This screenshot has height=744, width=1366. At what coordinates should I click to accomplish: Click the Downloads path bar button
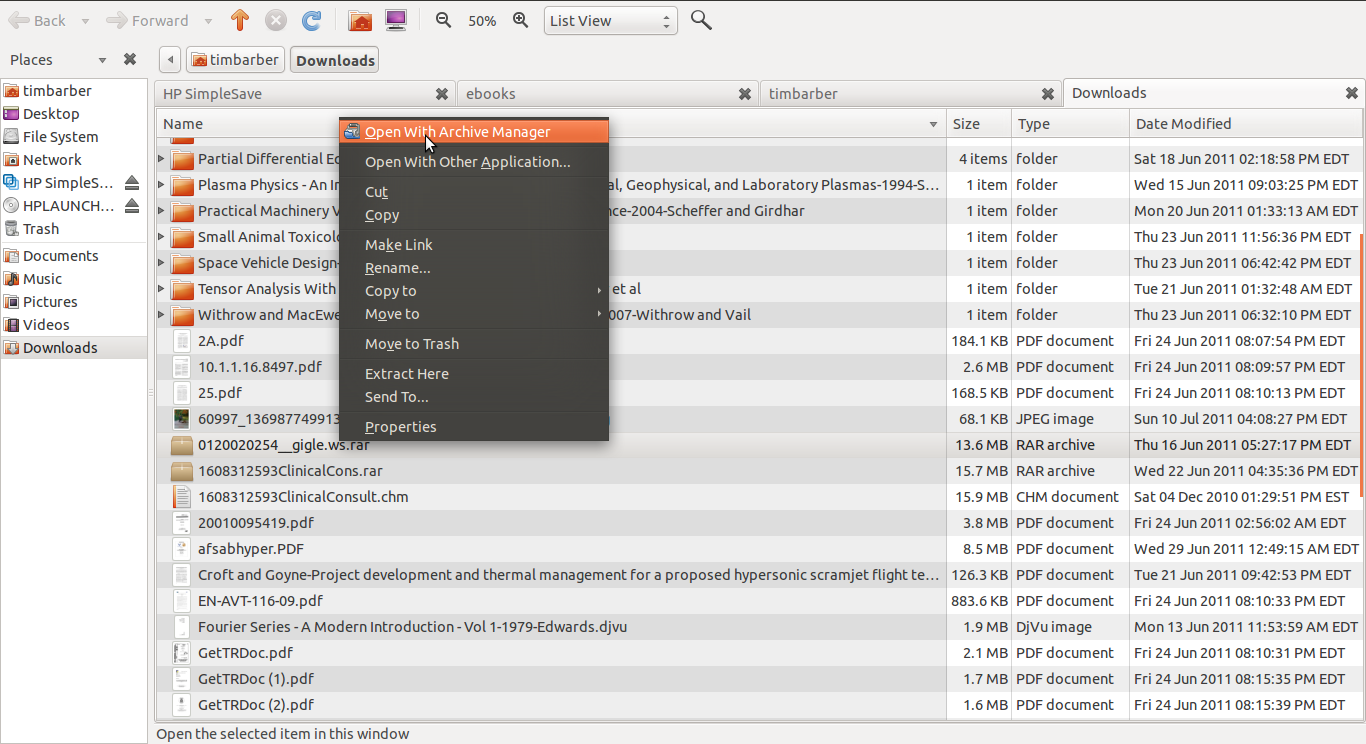335,60
